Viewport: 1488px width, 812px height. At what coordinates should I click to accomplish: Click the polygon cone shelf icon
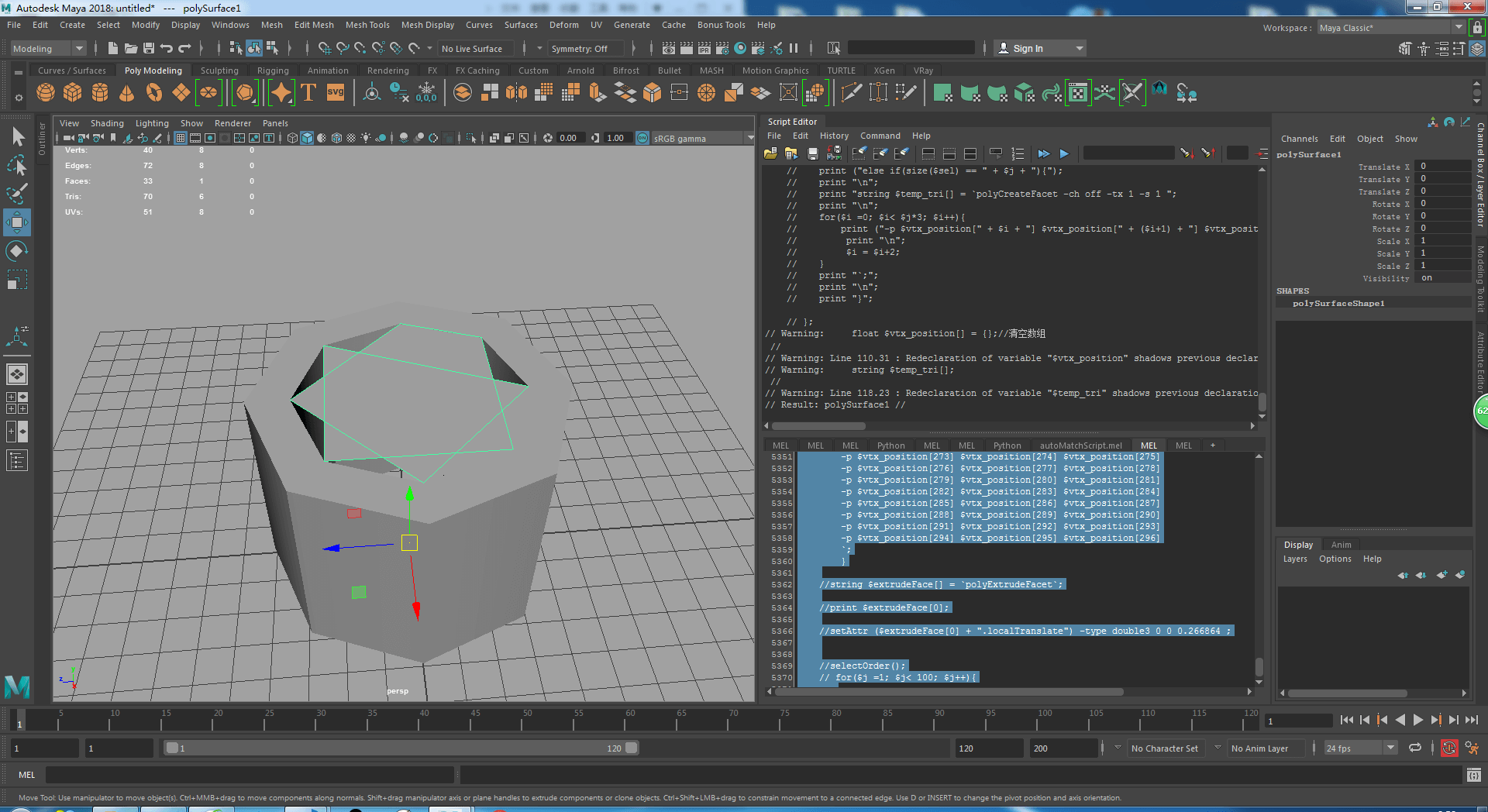tap(126, 94)
